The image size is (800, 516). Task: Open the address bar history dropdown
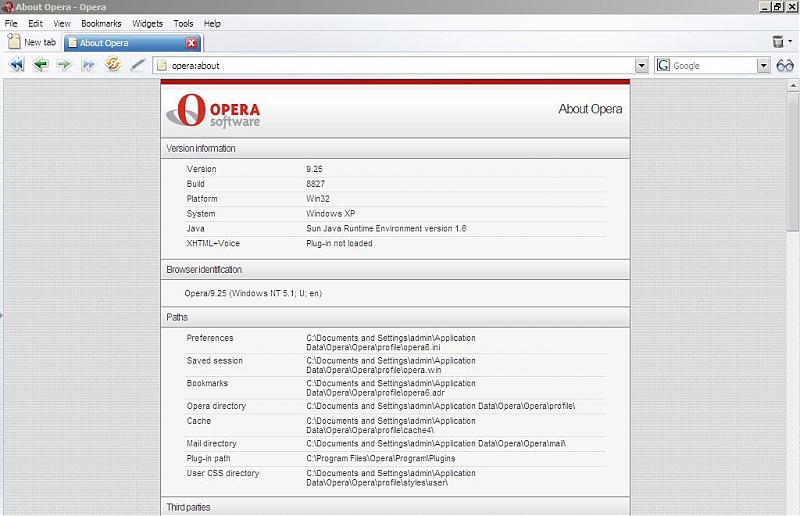[641, 65]
